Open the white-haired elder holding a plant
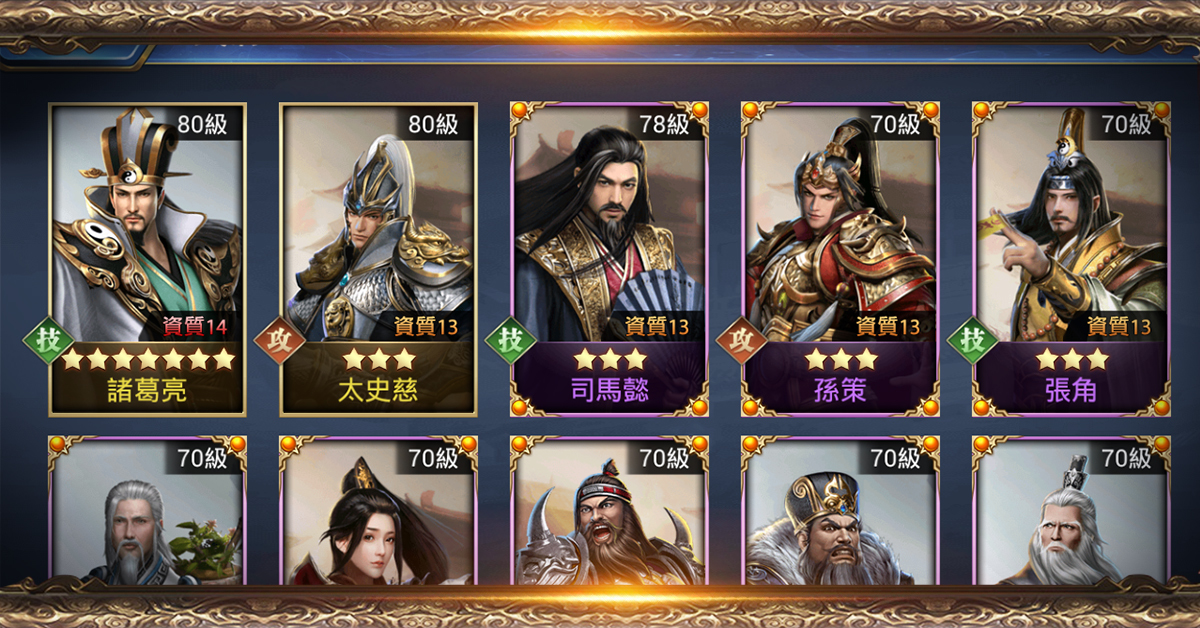The image size is (1200, 628). click(x=147, y=511)
